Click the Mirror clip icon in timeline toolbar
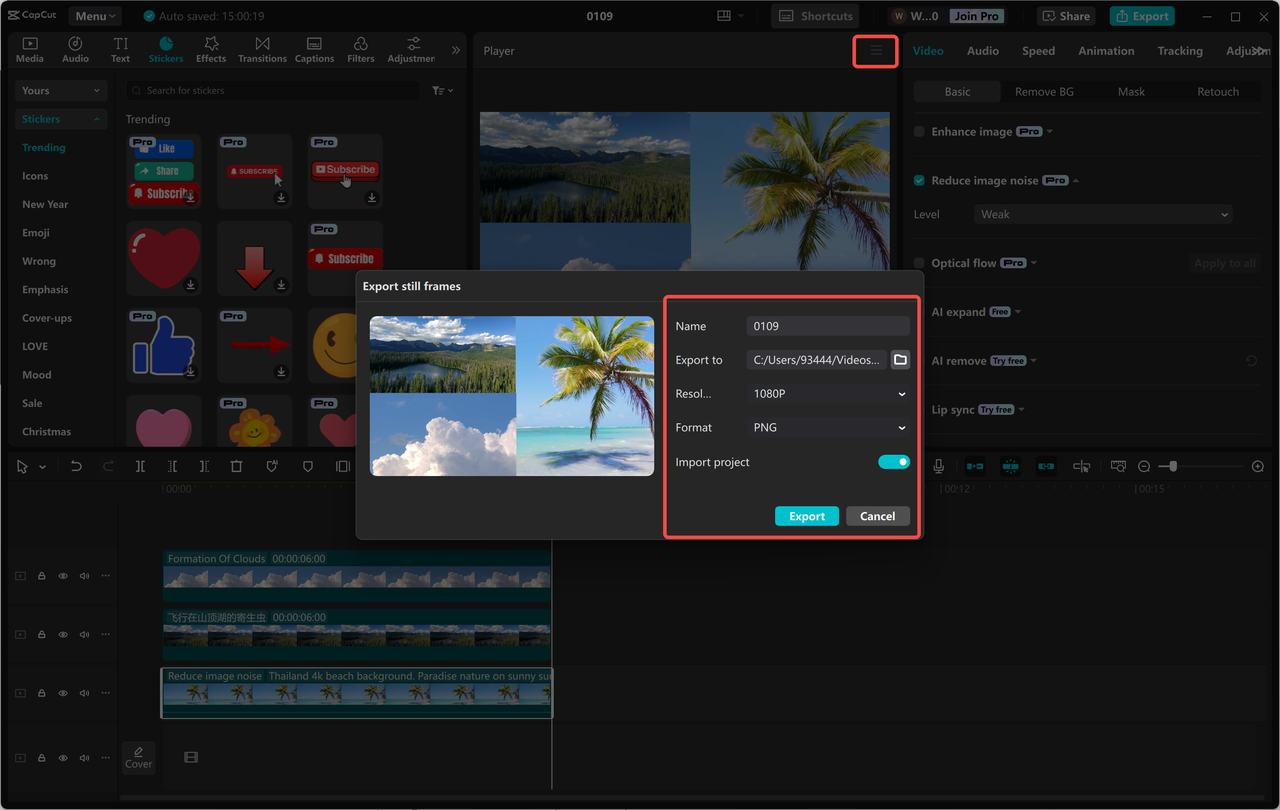 343,466
